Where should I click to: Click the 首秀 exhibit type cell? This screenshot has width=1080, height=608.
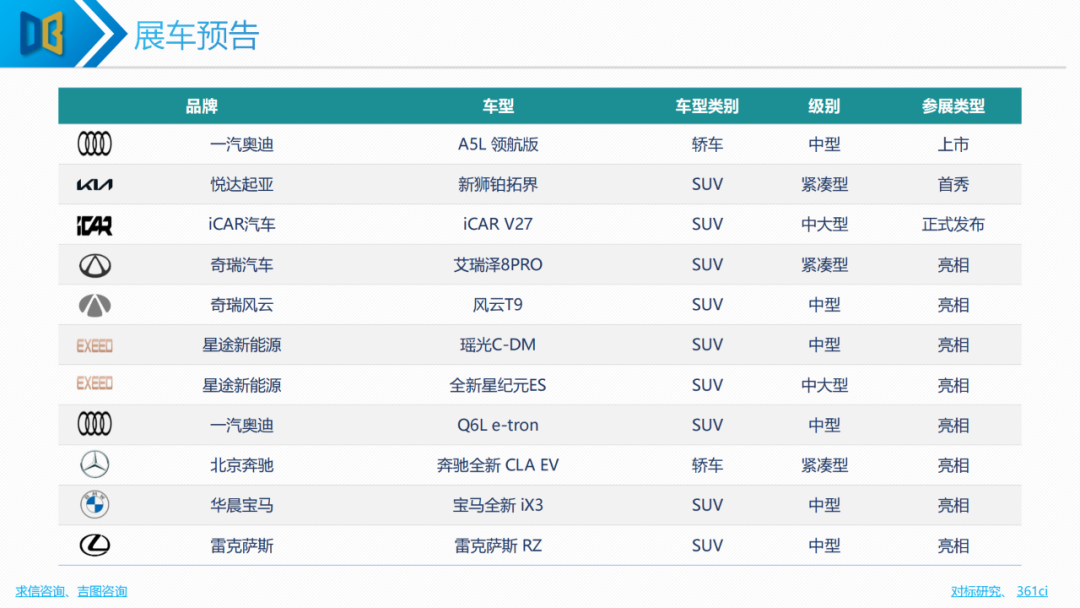(x=953, y=185)
